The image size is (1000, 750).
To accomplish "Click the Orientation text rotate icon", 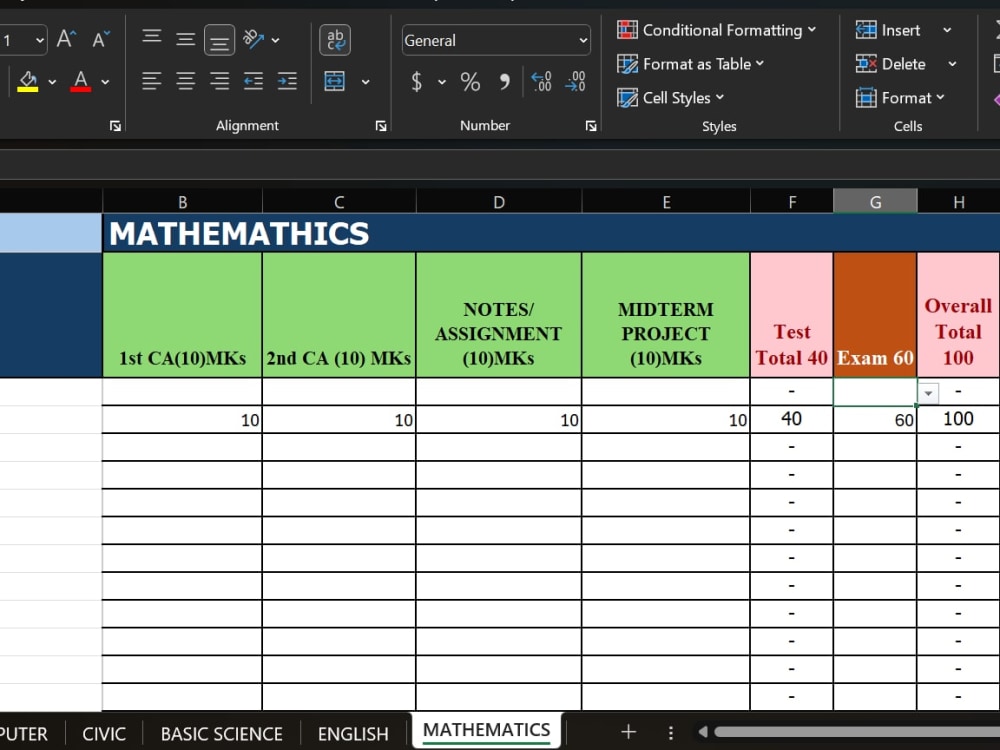I will tap(253, 40).
